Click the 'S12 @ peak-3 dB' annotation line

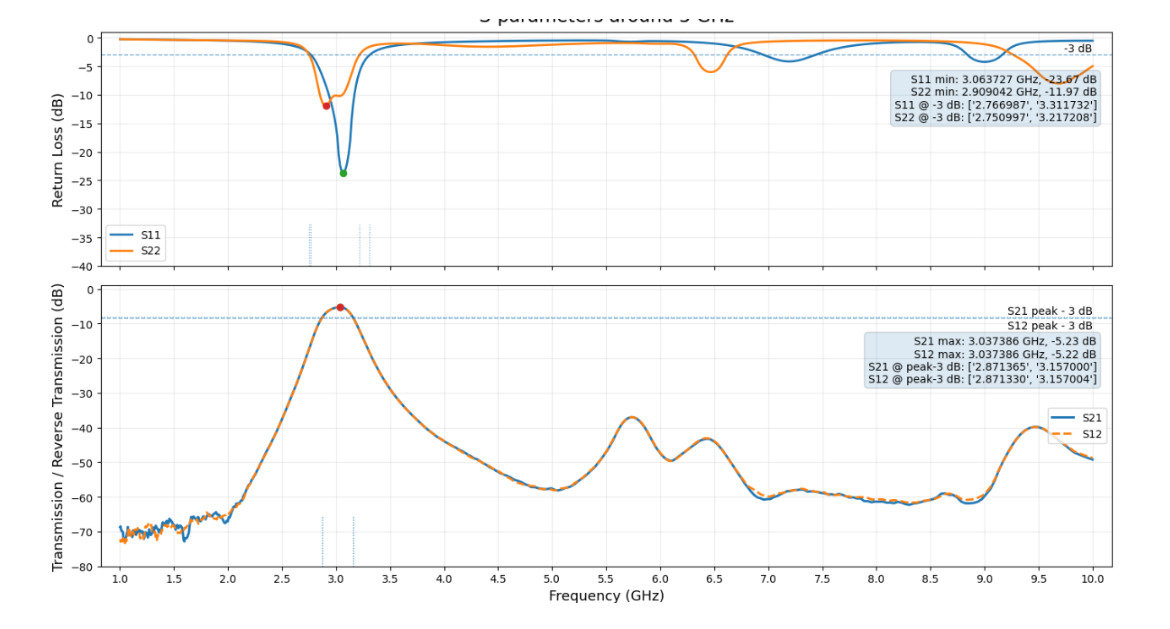(982, 379)
